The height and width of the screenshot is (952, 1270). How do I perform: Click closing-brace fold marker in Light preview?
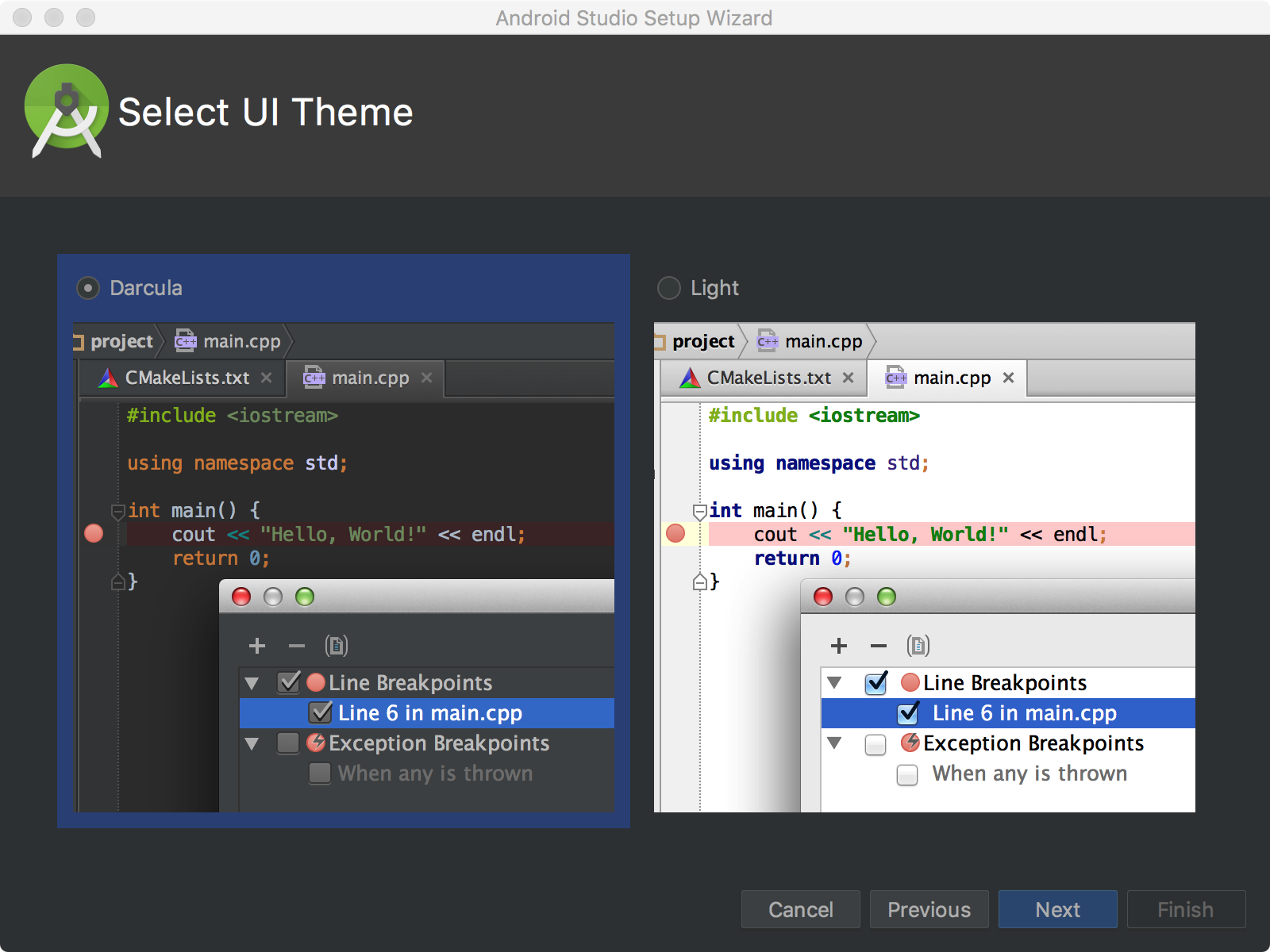pos(700,582)
